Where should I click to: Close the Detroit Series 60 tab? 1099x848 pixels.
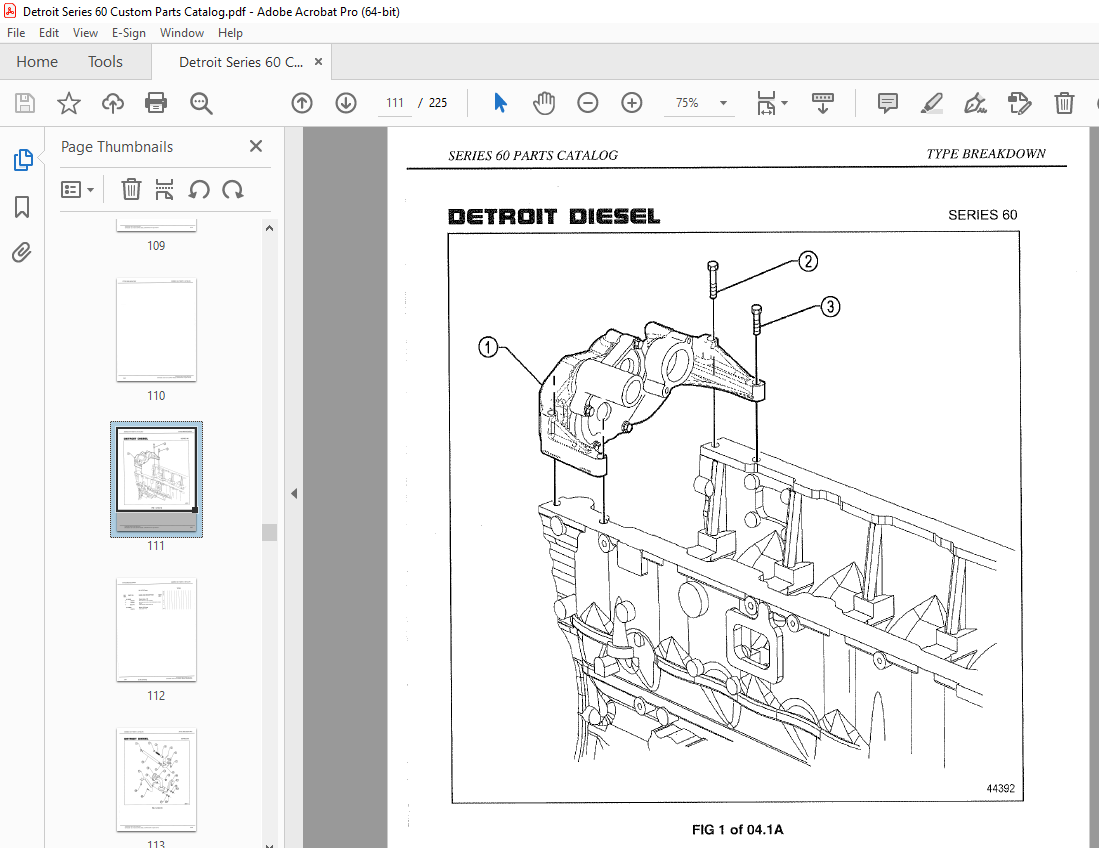pyautogui.click(x=318, y=62)
